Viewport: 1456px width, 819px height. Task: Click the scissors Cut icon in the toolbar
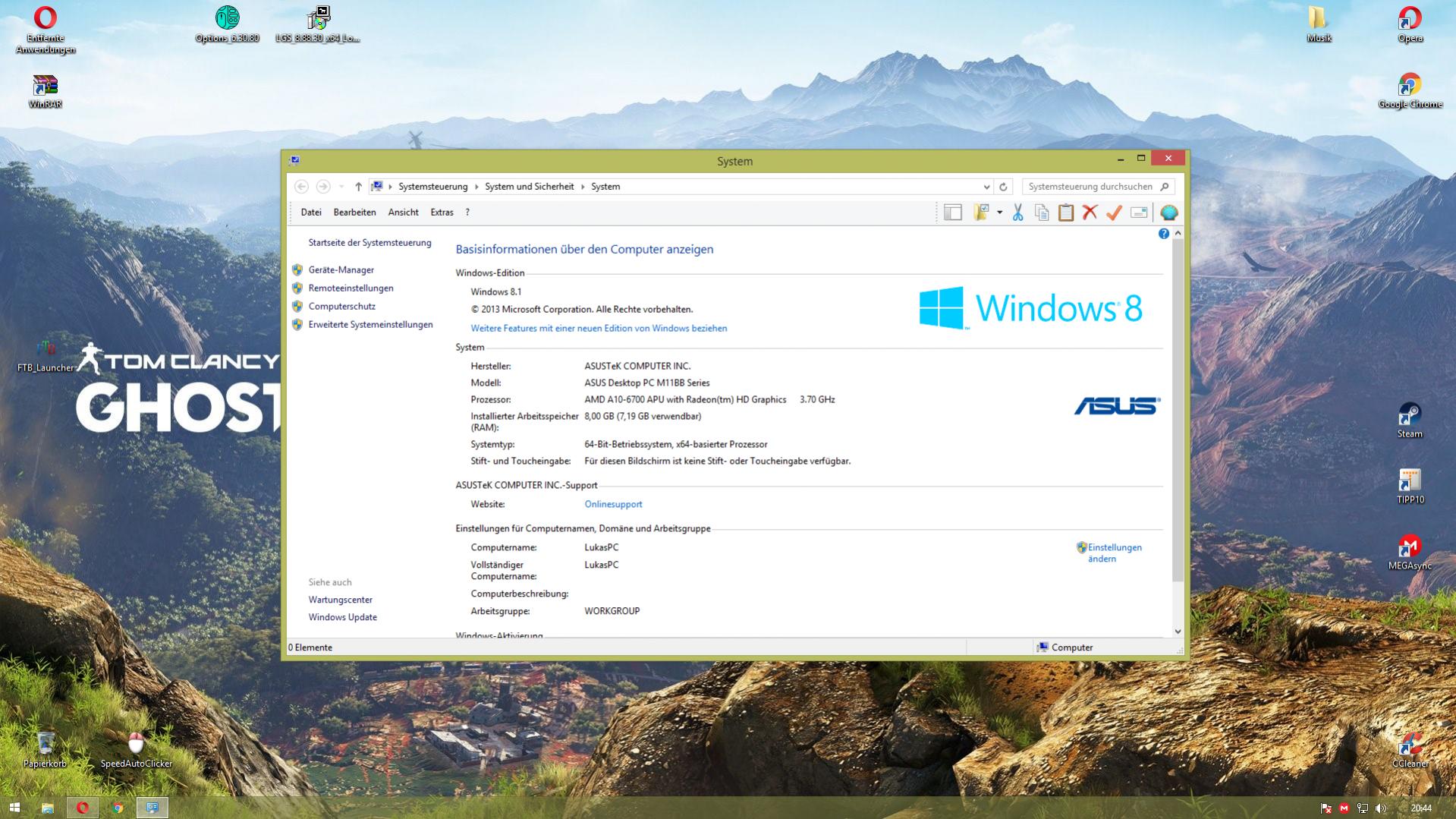tap(1017, 213)
